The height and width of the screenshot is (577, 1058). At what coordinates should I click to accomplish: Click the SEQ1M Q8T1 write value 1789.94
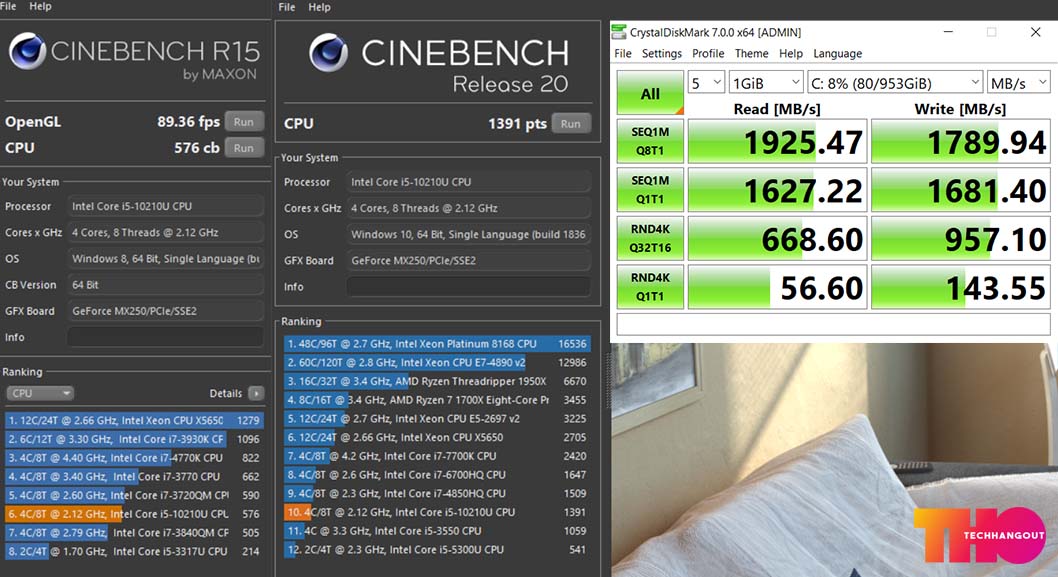click(x=961, y=141)
